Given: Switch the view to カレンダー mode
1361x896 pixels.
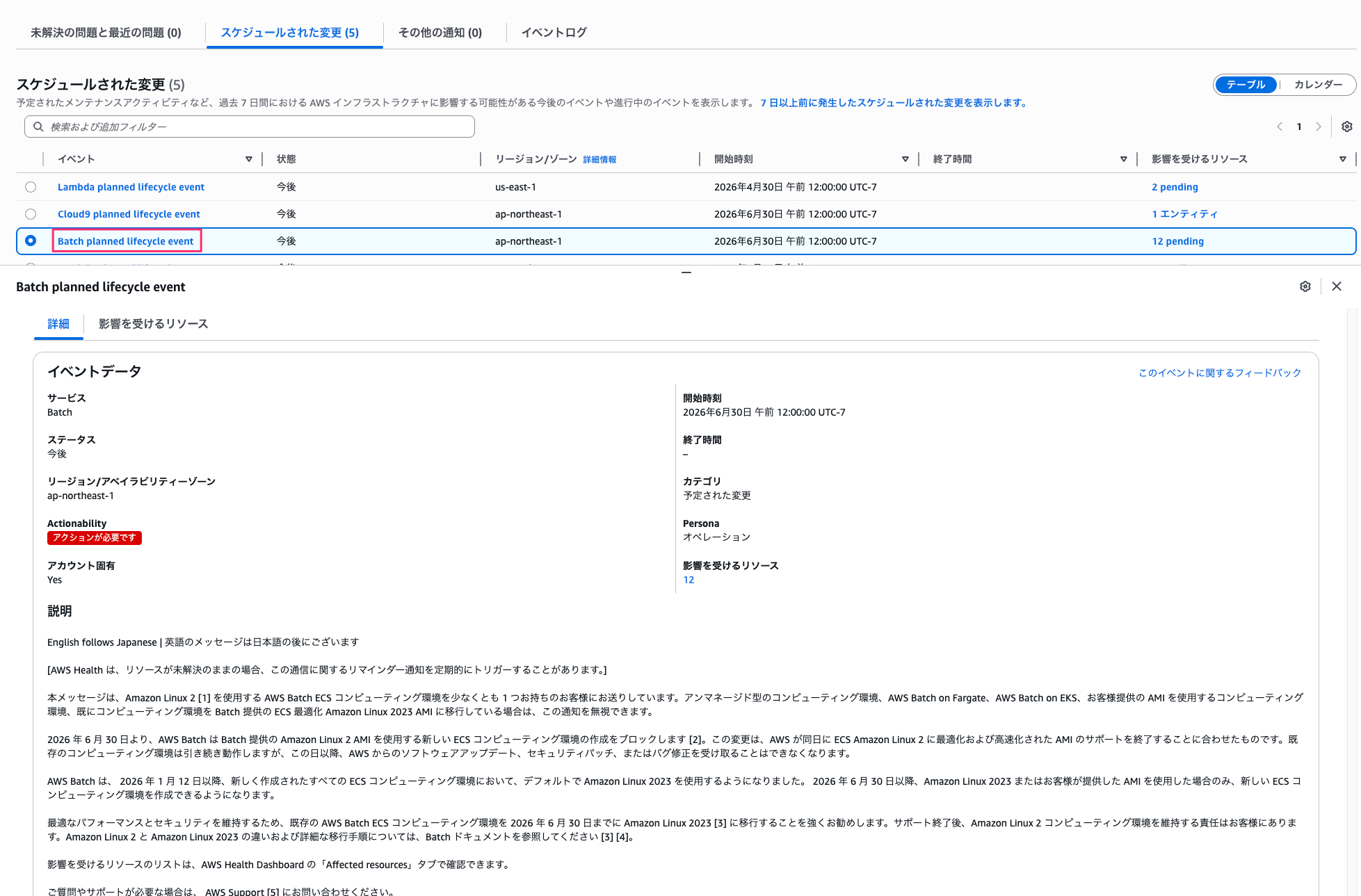Looking at the screenshot, I should click(1319, 84).
